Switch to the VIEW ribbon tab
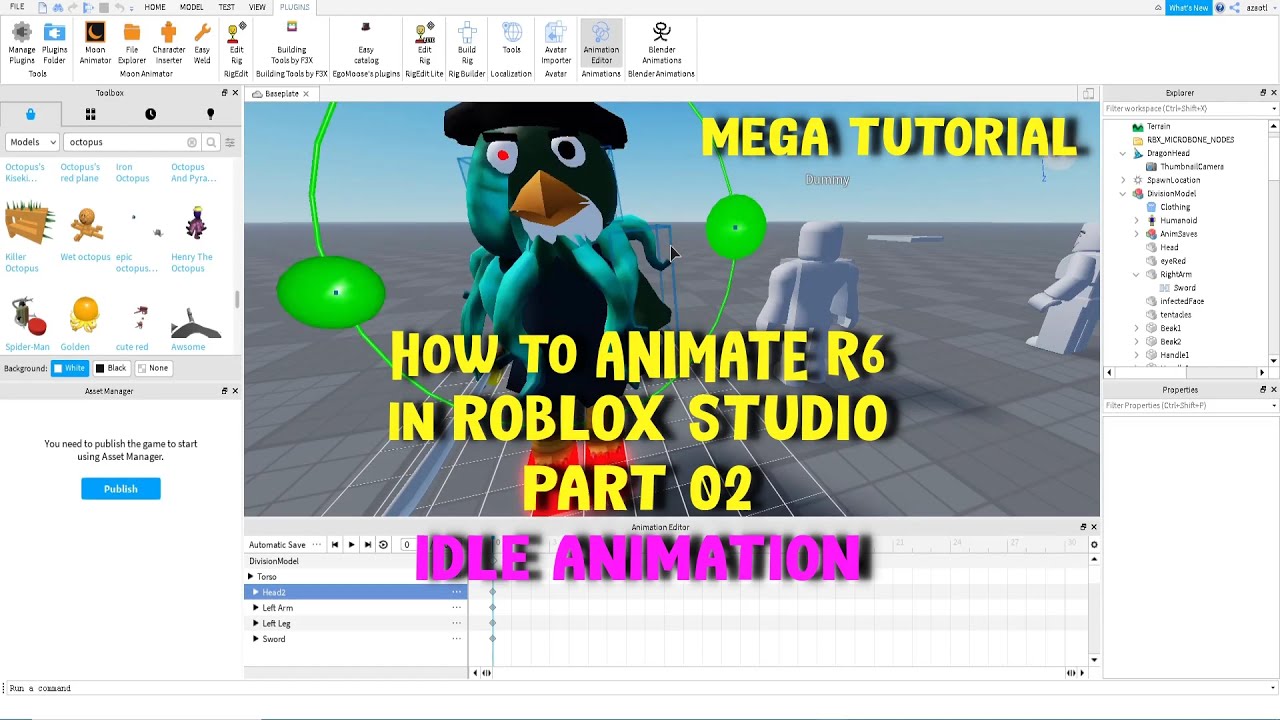The image size is (1280, 720). 257,7
